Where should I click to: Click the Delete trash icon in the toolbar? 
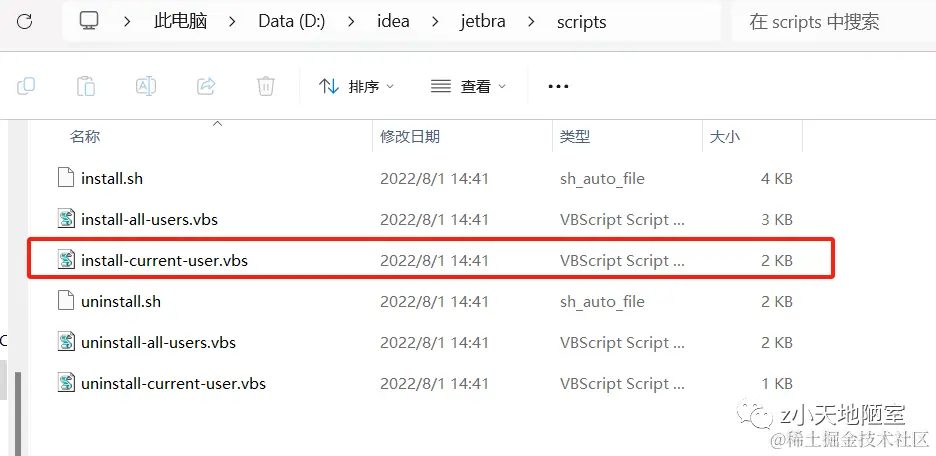point(266,86)
